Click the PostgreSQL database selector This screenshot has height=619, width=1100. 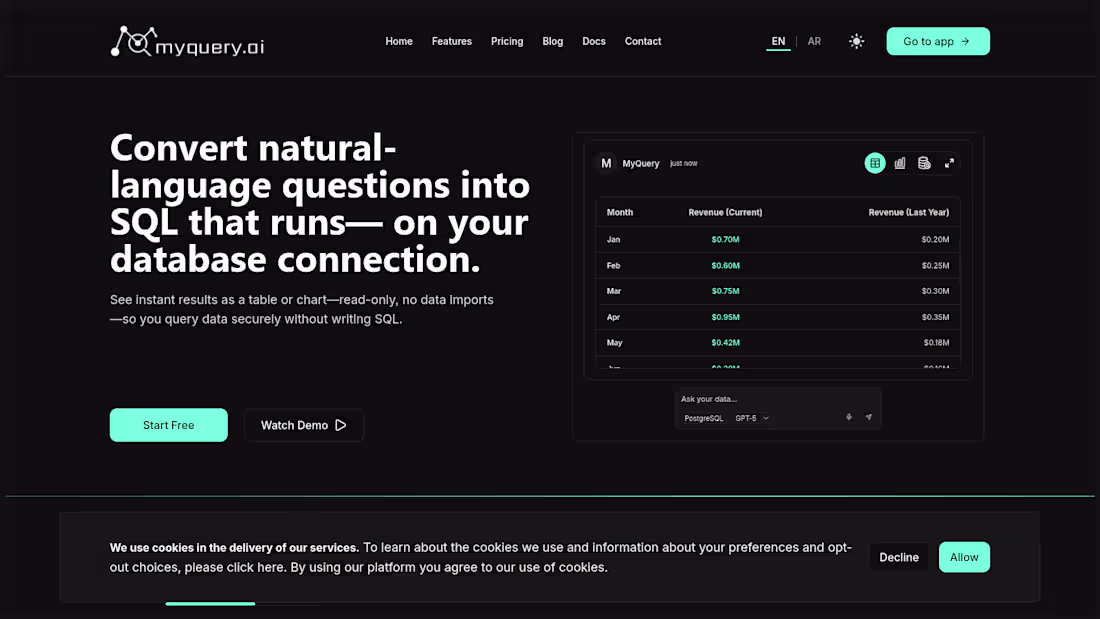[704, 418]
